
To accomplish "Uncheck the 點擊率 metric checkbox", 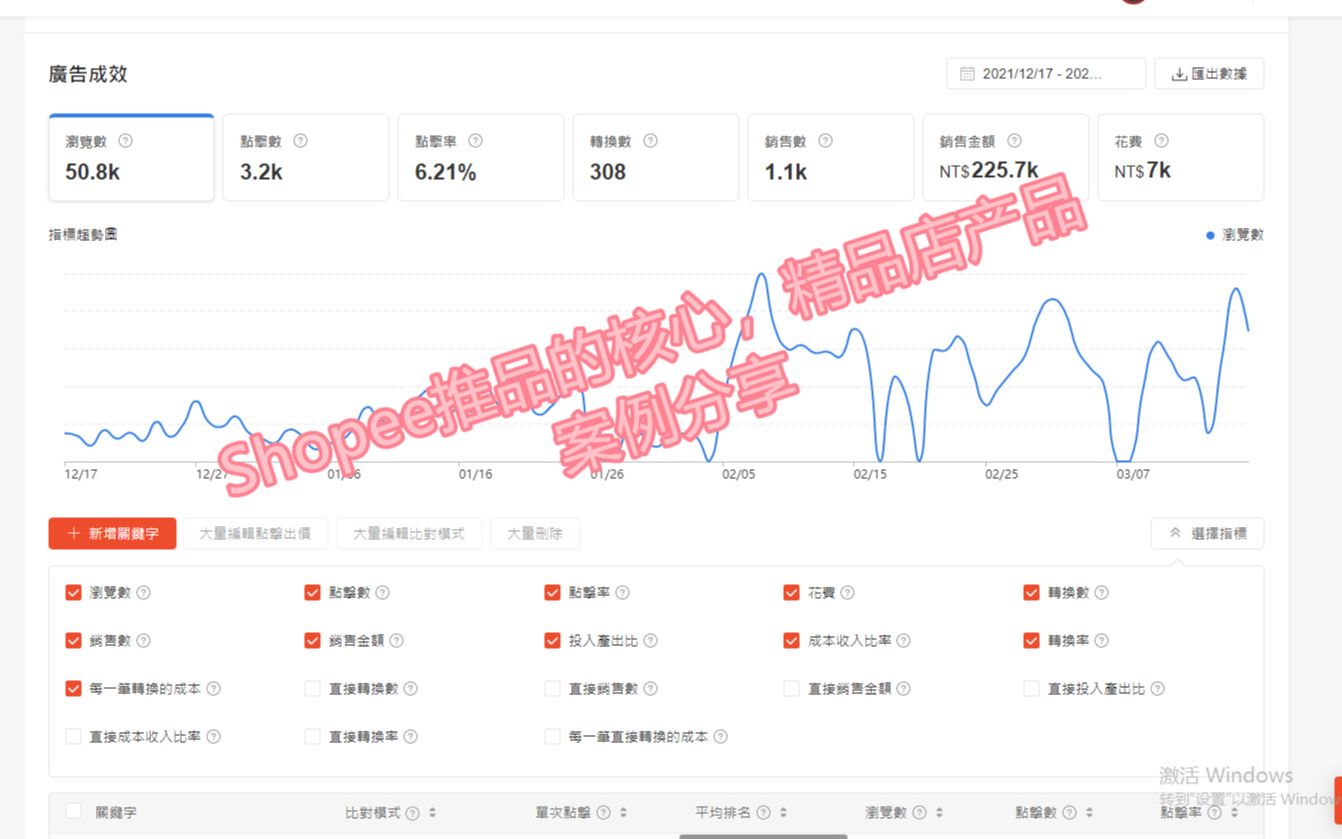I will pos(552,593).
